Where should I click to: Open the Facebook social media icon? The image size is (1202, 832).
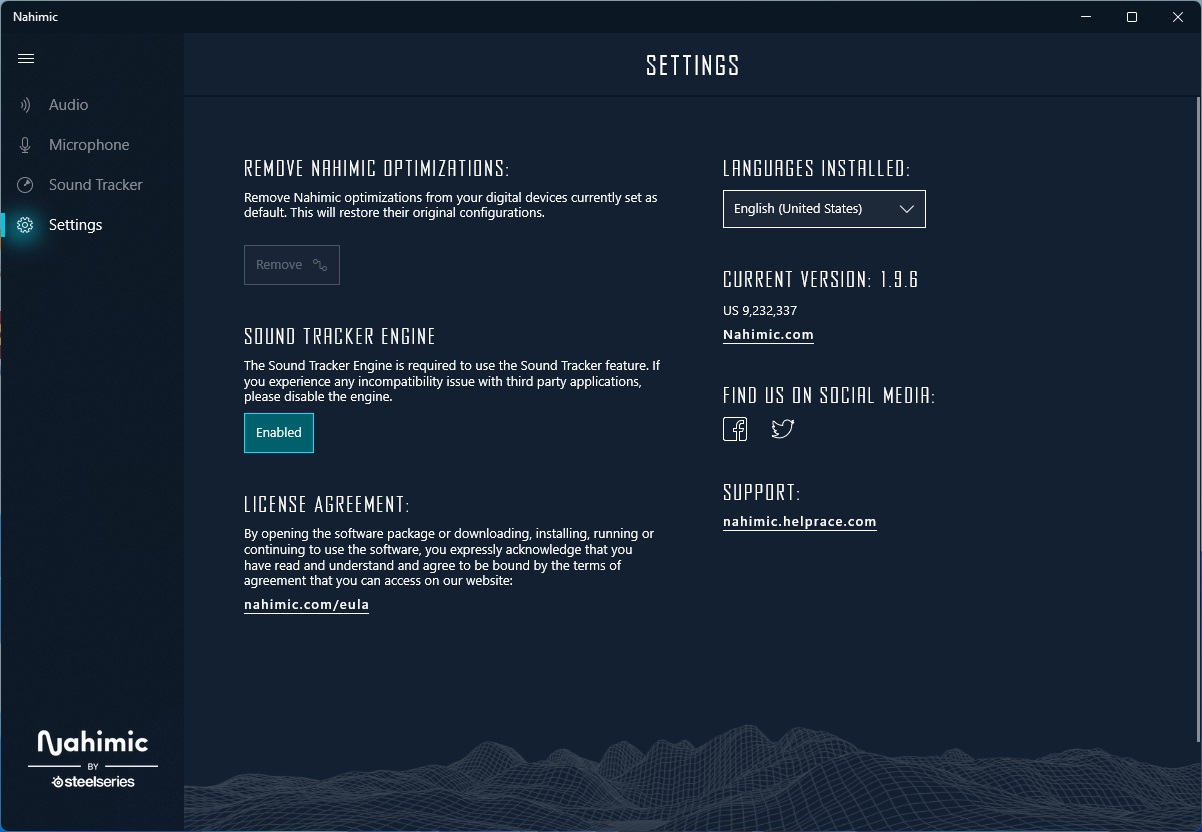(735, 429)
